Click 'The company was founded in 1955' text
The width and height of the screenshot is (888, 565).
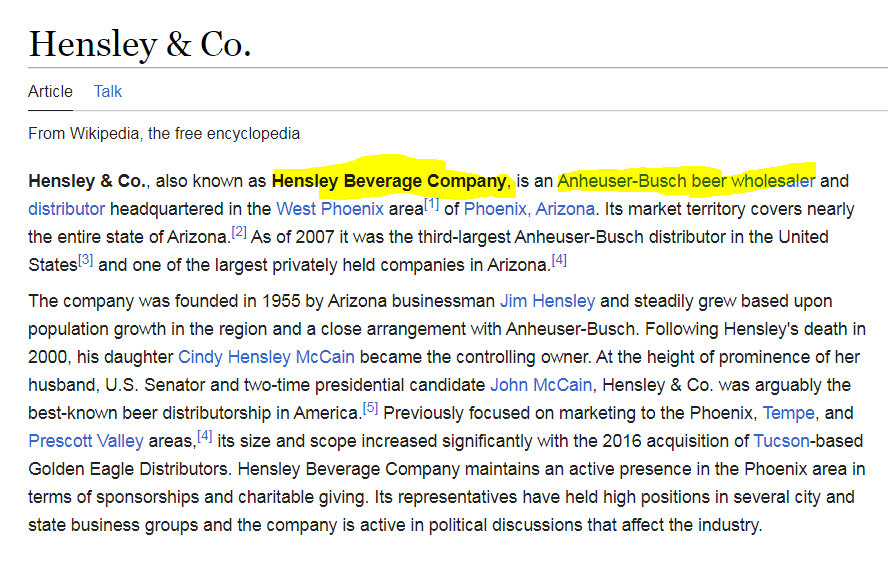(164, 301)
